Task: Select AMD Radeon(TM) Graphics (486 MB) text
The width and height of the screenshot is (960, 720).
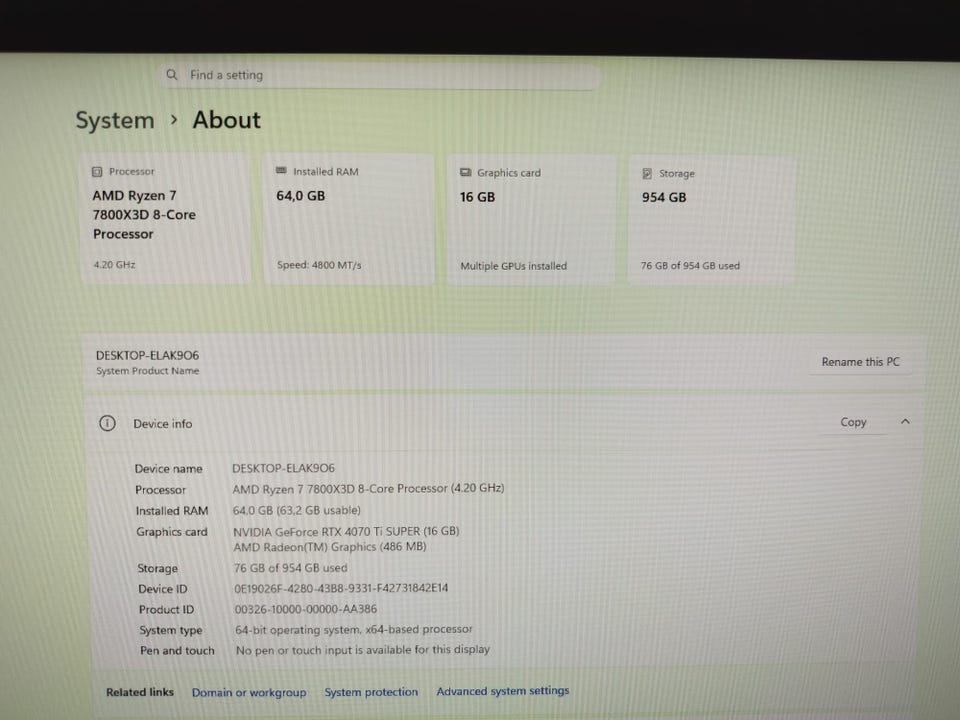Action: 329,547
